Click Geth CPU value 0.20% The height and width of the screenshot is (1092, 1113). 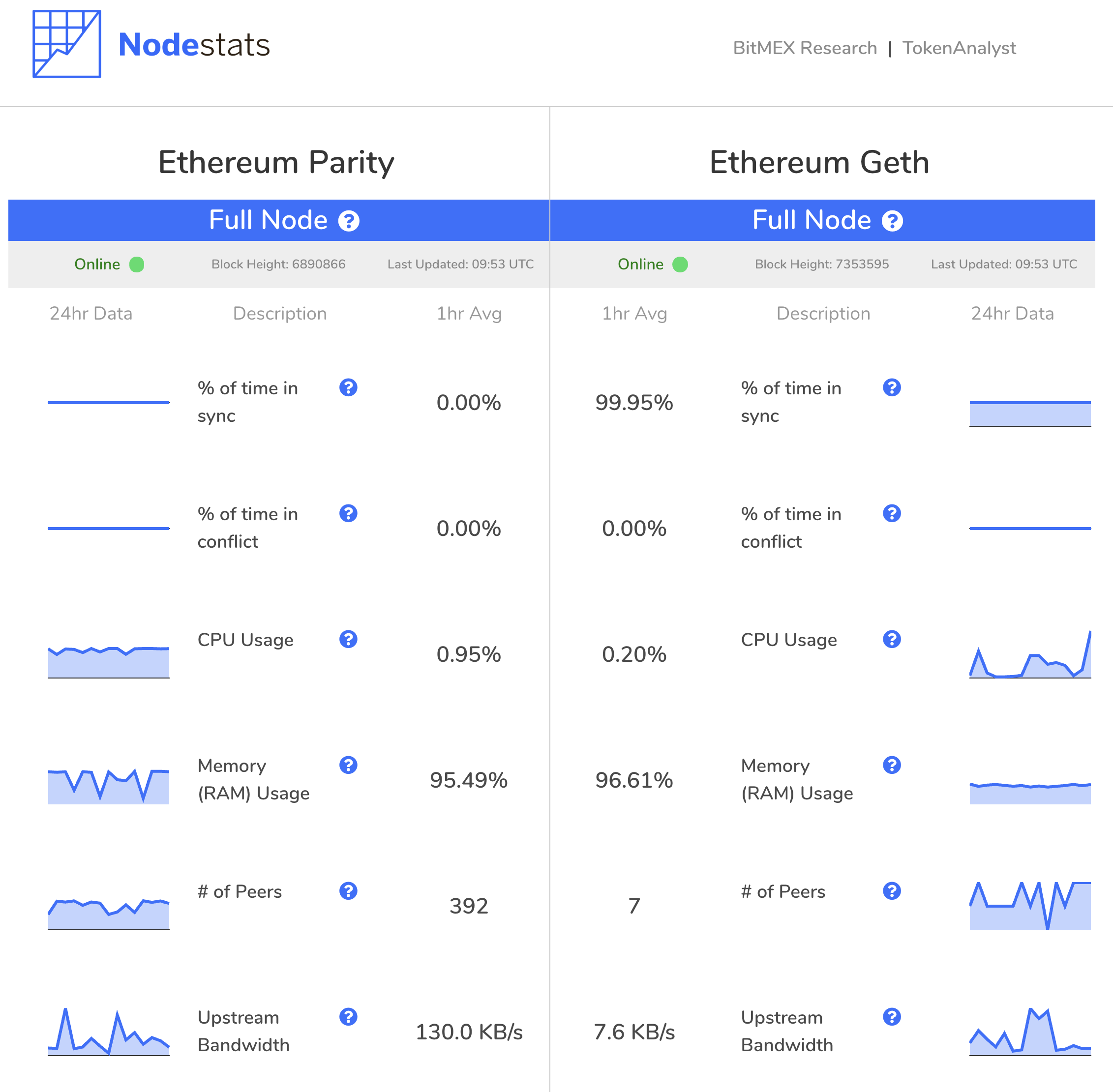coord(634,654)
